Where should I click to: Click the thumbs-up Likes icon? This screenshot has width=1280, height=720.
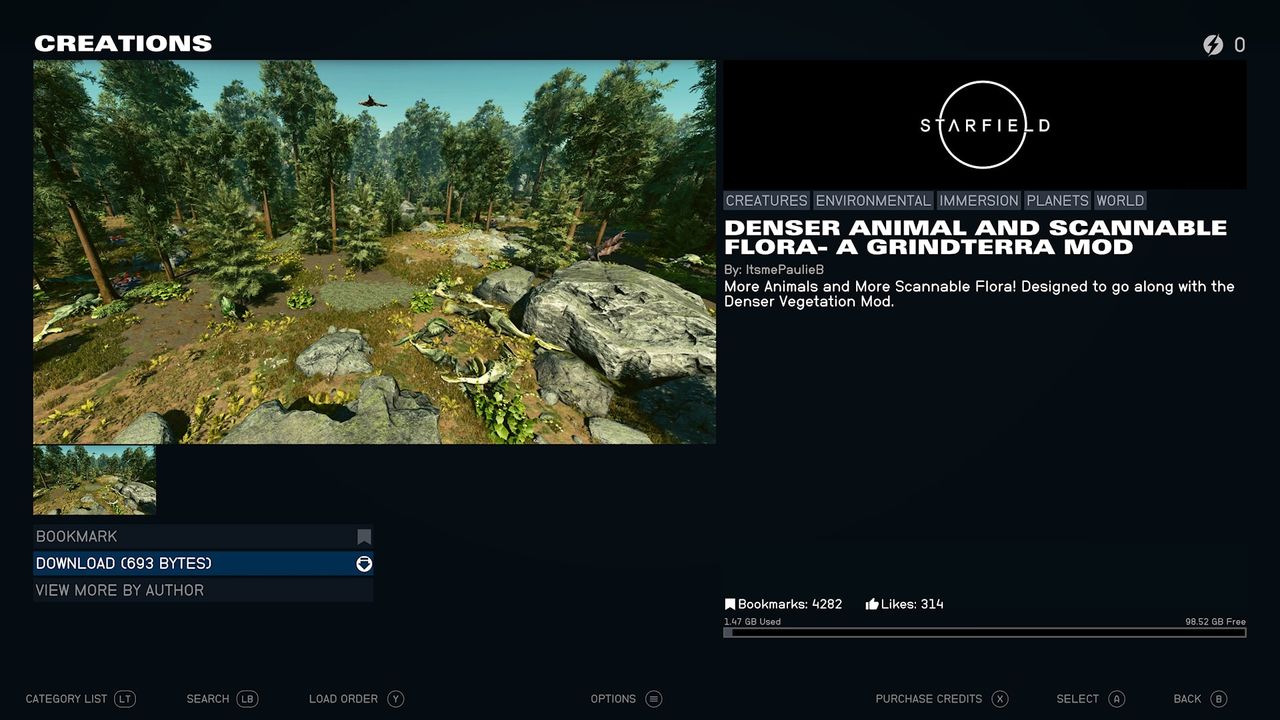coord(872,604)
